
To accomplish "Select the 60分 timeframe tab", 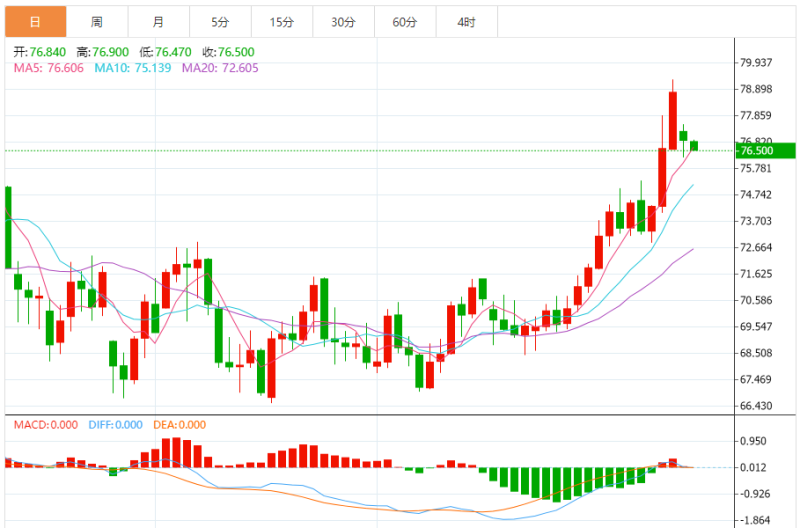I will pyautogui.click(x=405, y=22).
